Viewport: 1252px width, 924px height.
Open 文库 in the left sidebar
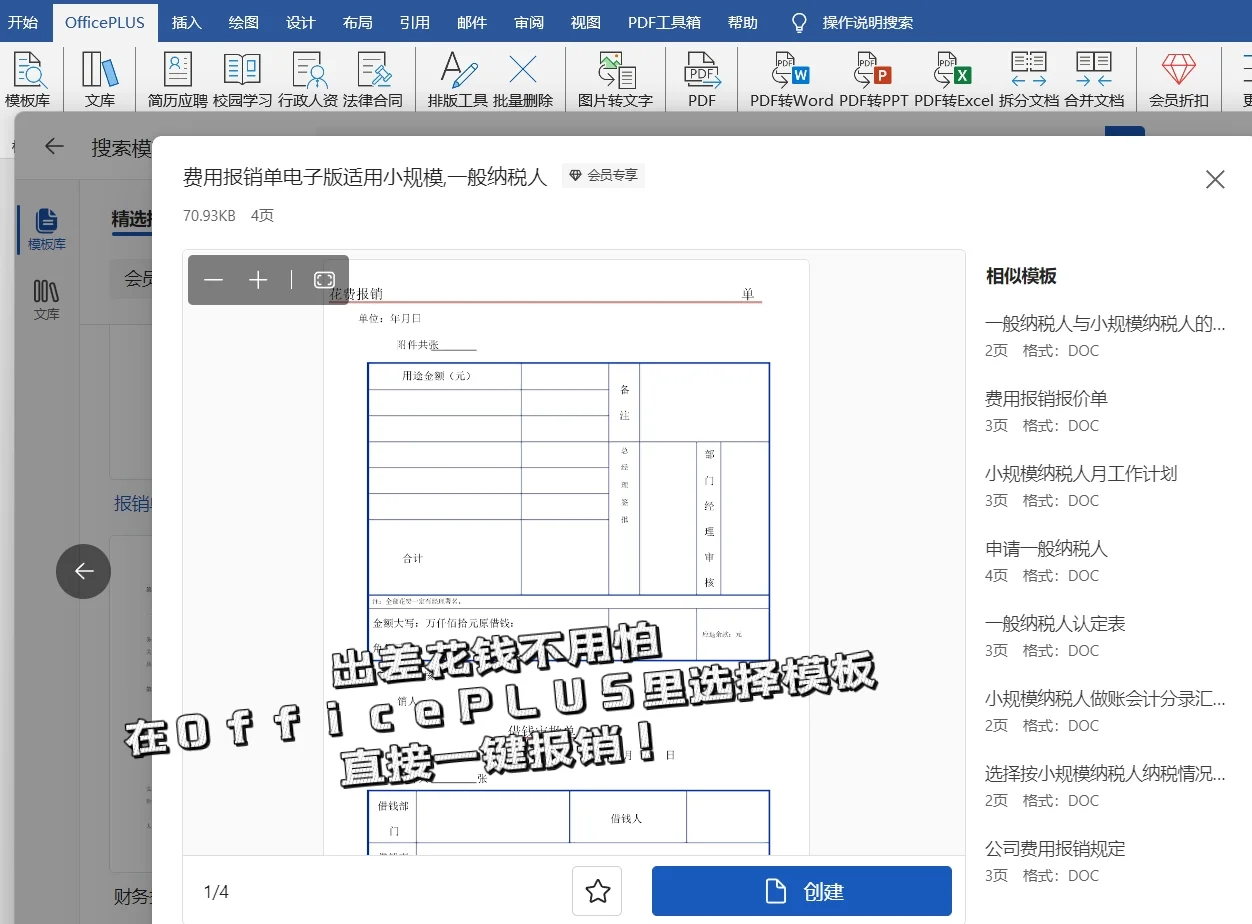[x=47, y=300]
